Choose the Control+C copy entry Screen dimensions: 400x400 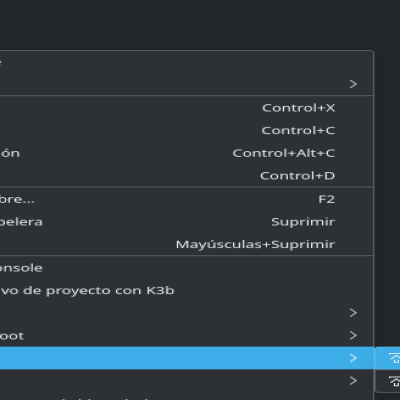tap(186, 130)
